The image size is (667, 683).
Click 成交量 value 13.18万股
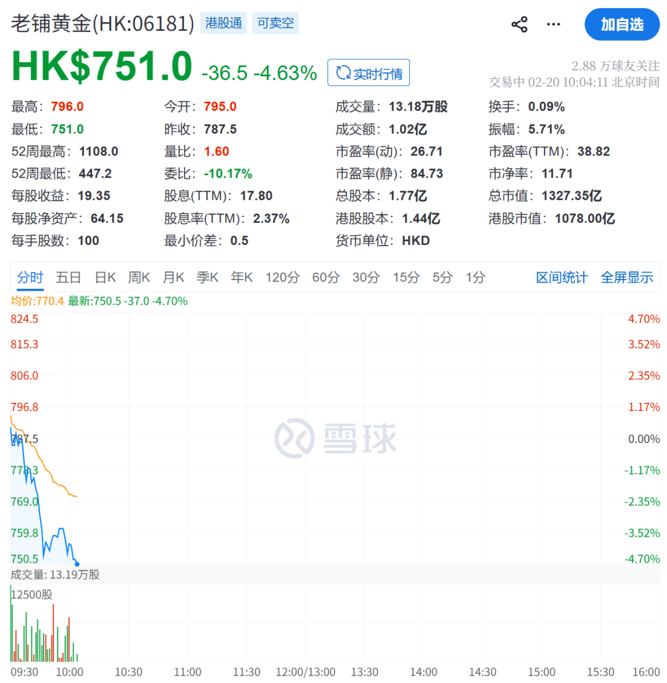click(x=418, y=107)
